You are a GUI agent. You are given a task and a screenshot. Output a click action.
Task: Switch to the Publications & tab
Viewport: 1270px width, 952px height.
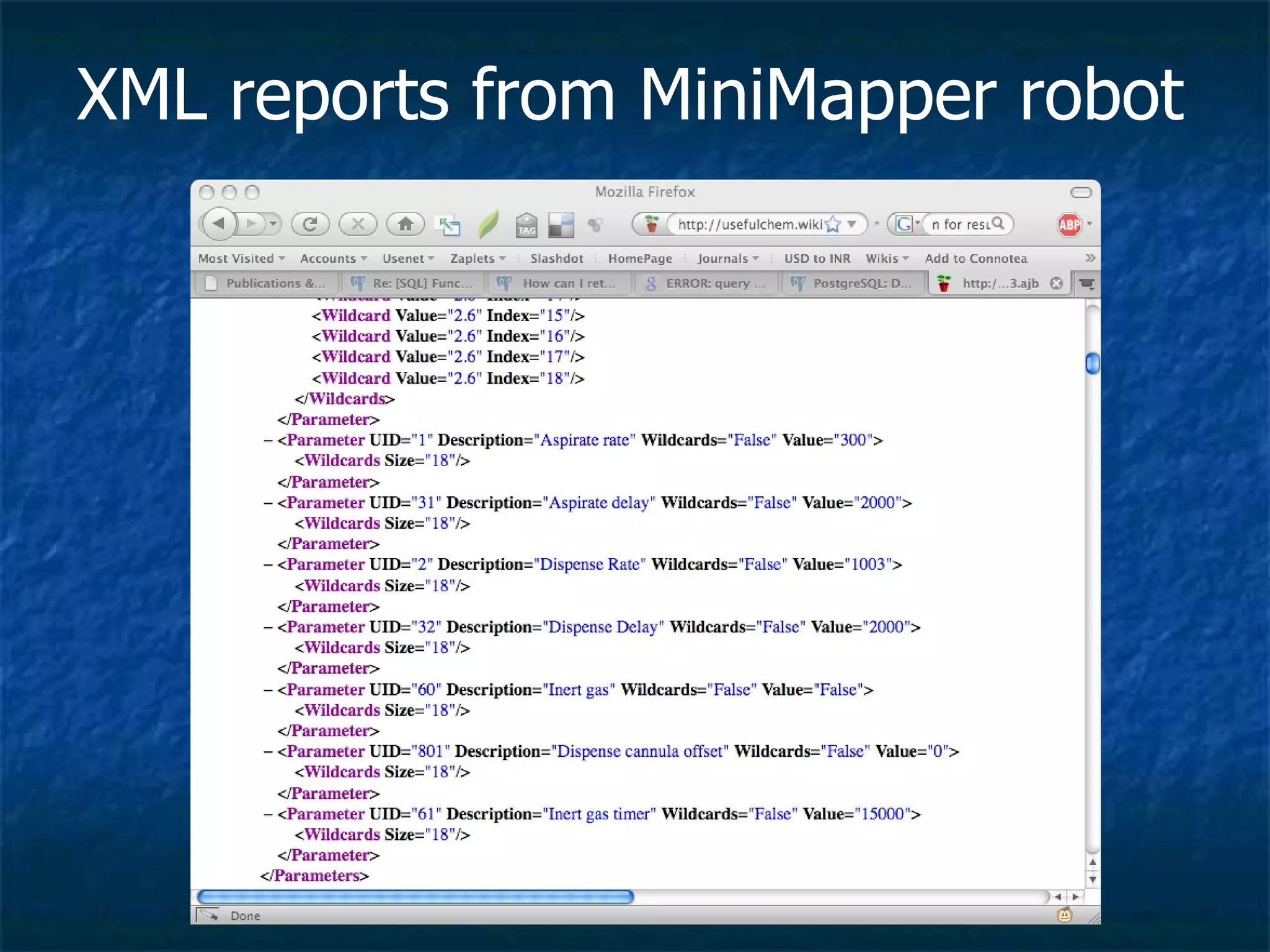(265, 284)
